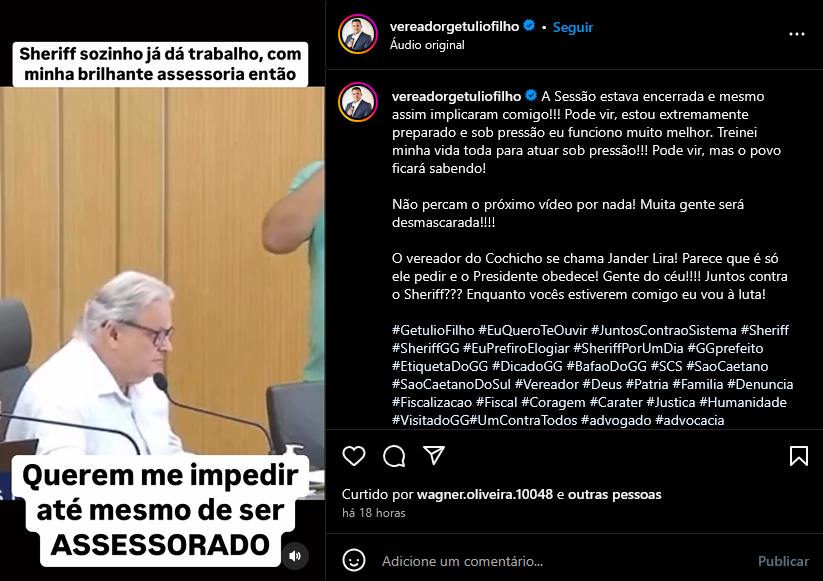
Task: Open the #SaoCaetanoDoSul hashtag
Action: [451, 384]
